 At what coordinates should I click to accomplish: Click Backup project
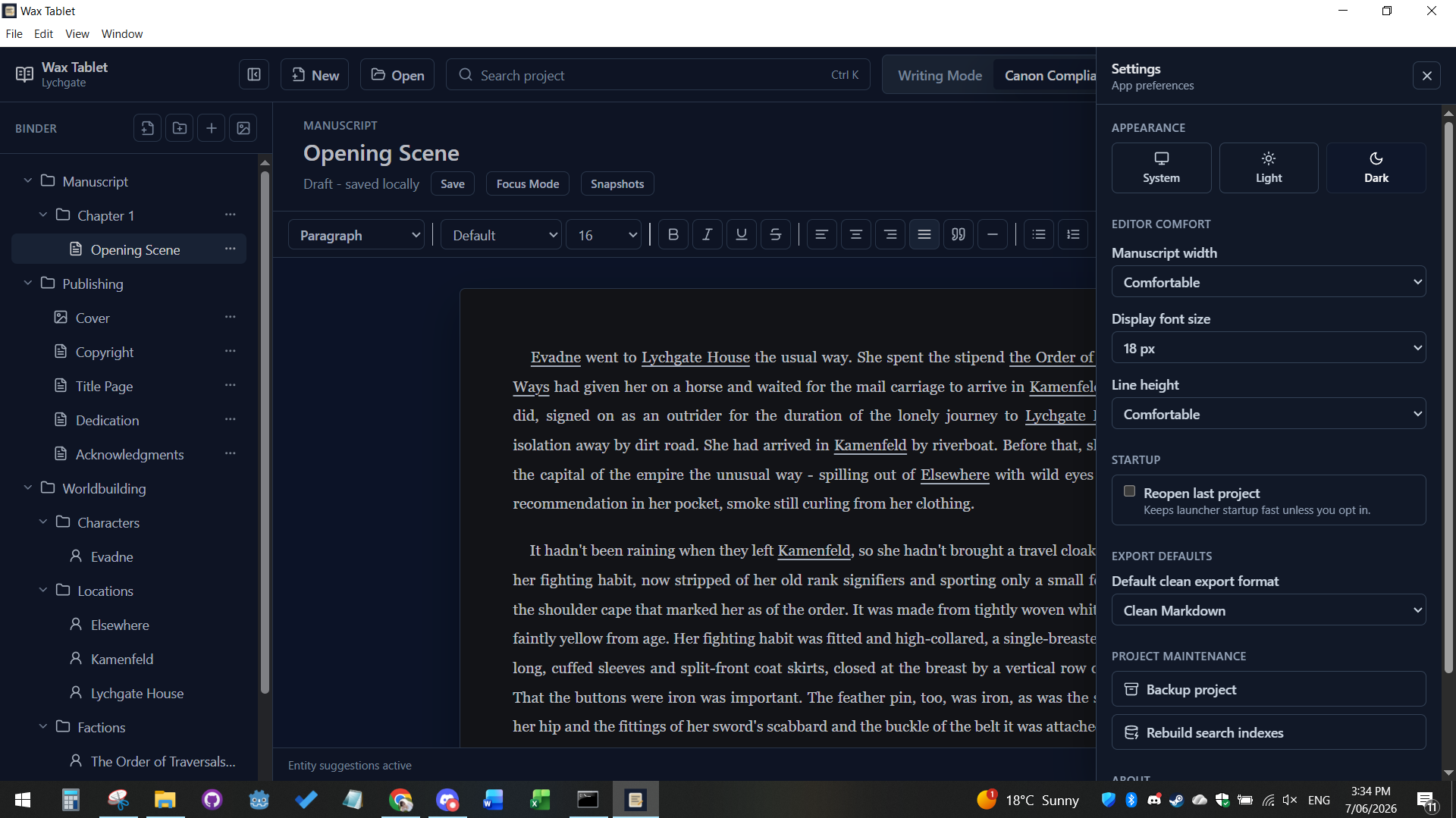tap(1269, 689)
